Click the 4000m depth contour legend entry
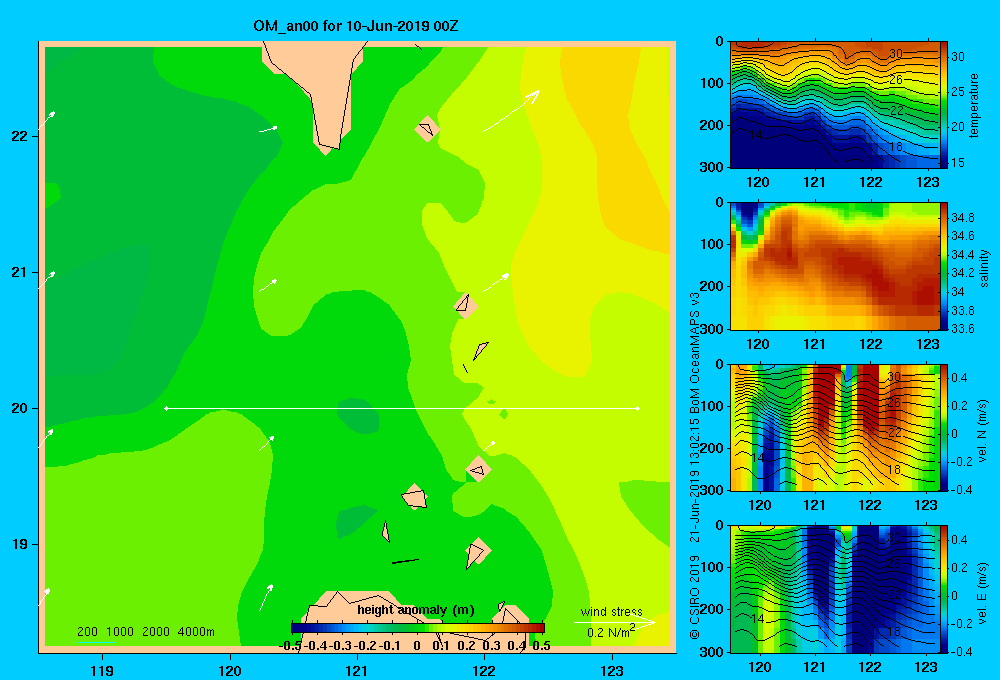 [x=196, y=632]
